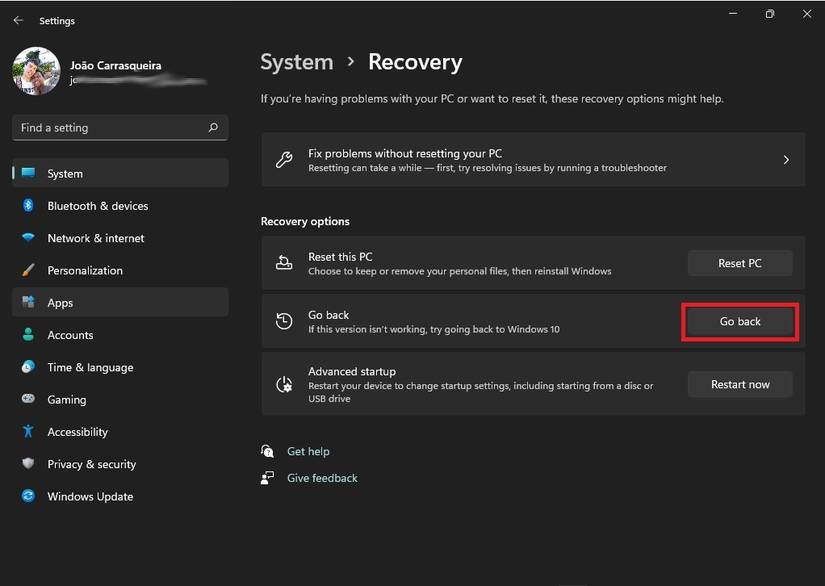Open Accounts settings

pyautogui.click(x=120, y=335)
